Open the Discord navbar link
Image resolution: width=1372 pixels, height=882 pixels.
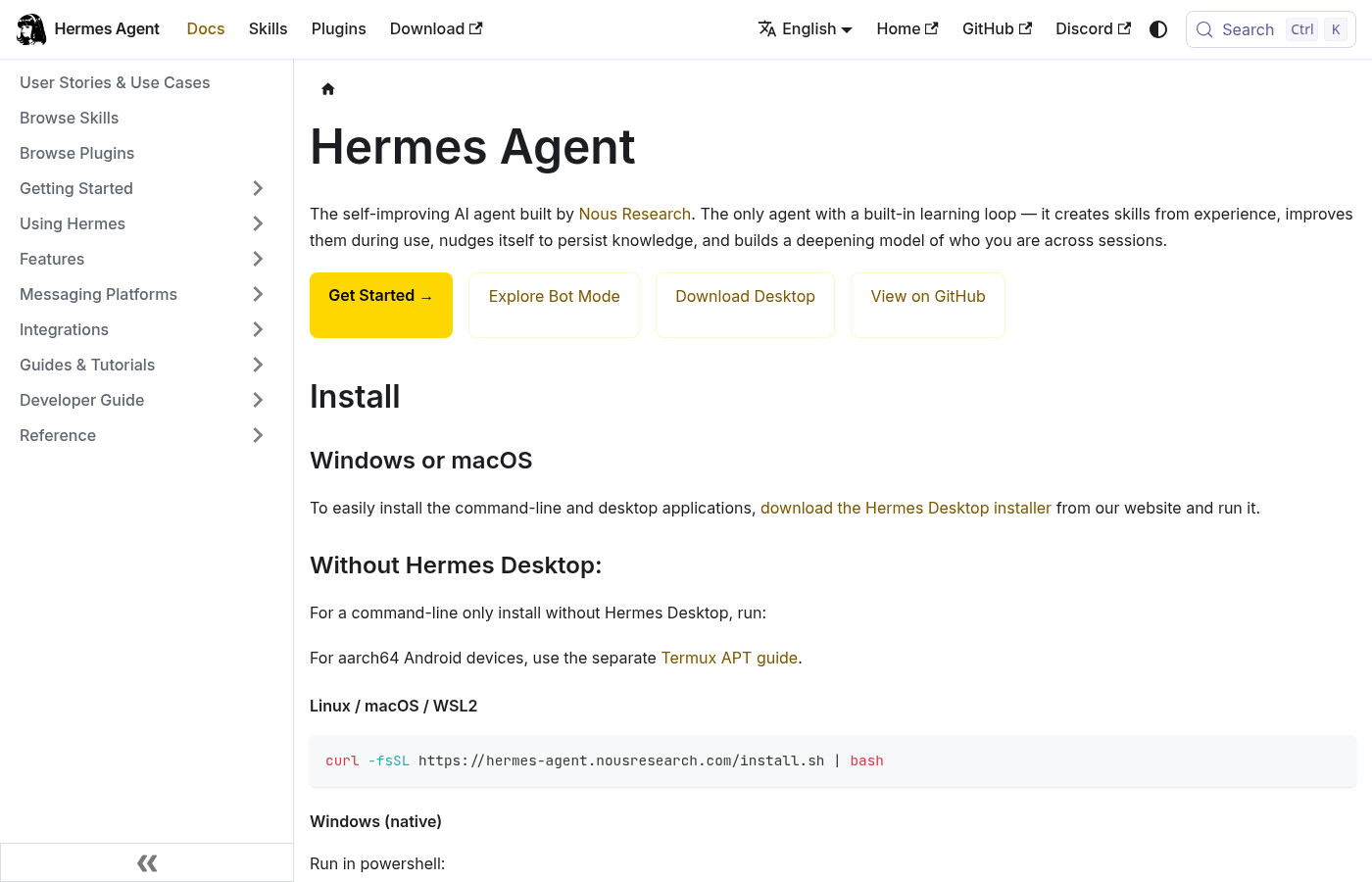click(1093, 29)
